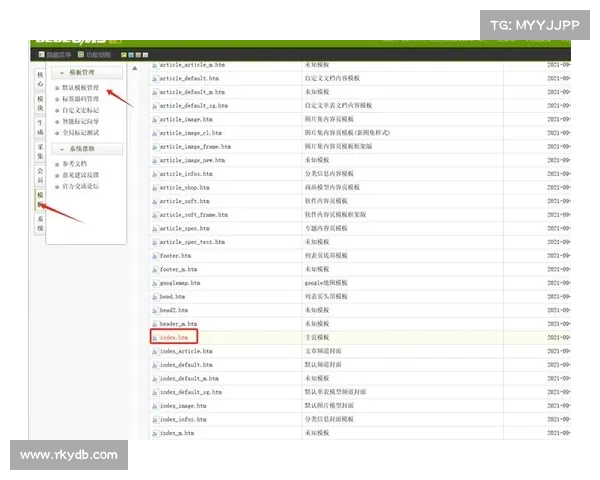Click file icon of header_m.htm
Screen dimensions: 600x480
(x=155, y=324)
